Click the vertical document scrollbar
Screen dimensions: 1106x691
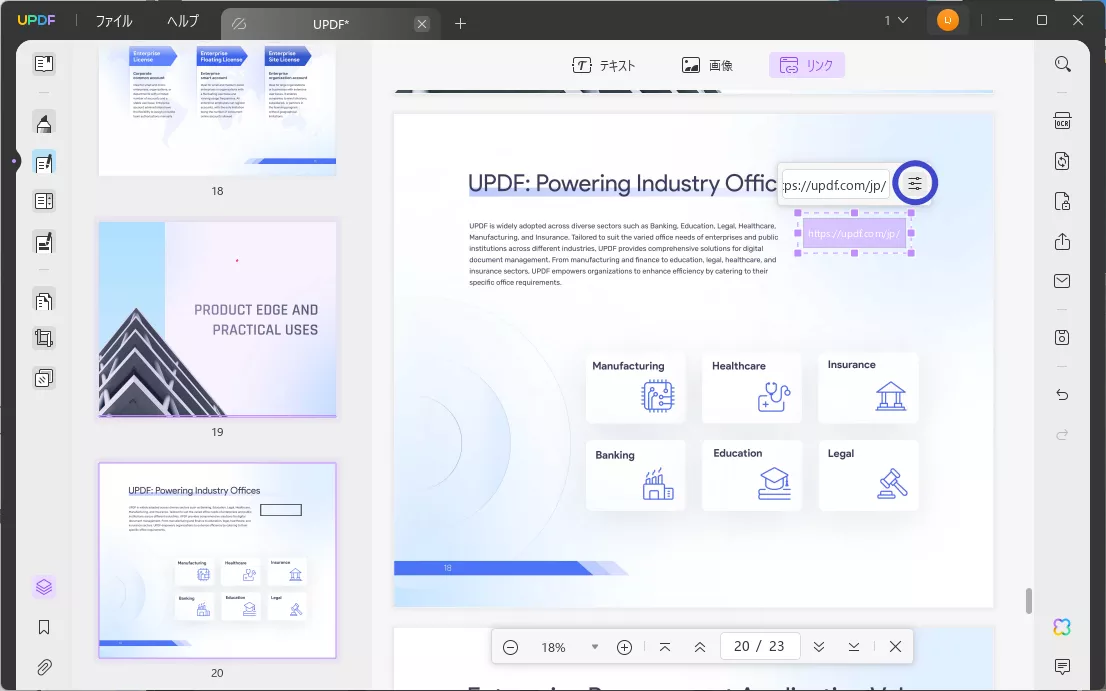[1029, 601]
